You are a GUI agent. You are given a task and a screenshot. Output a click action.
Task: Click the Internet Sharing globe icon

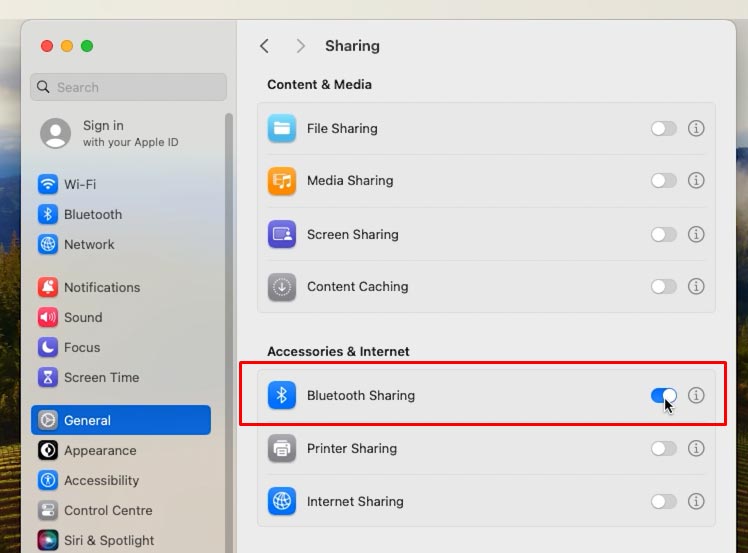281,501
